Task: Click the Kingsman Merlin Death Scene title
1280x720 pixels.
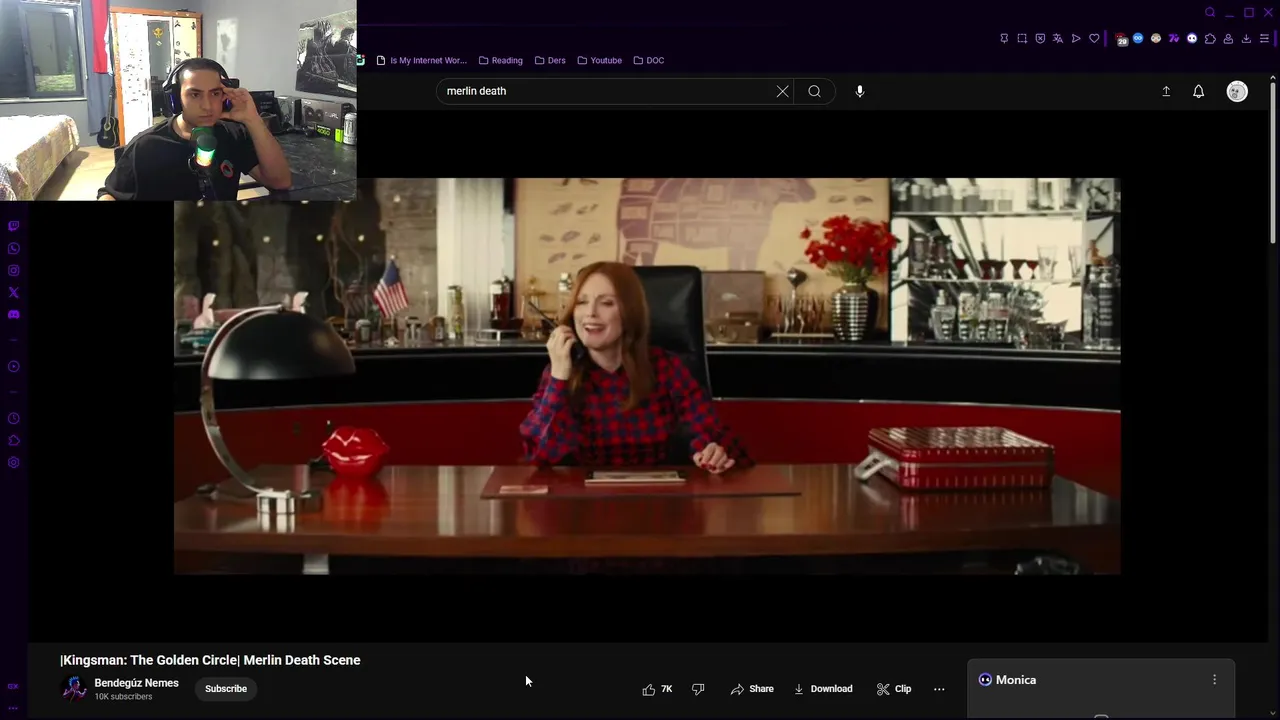Action: tap(210, 660)
